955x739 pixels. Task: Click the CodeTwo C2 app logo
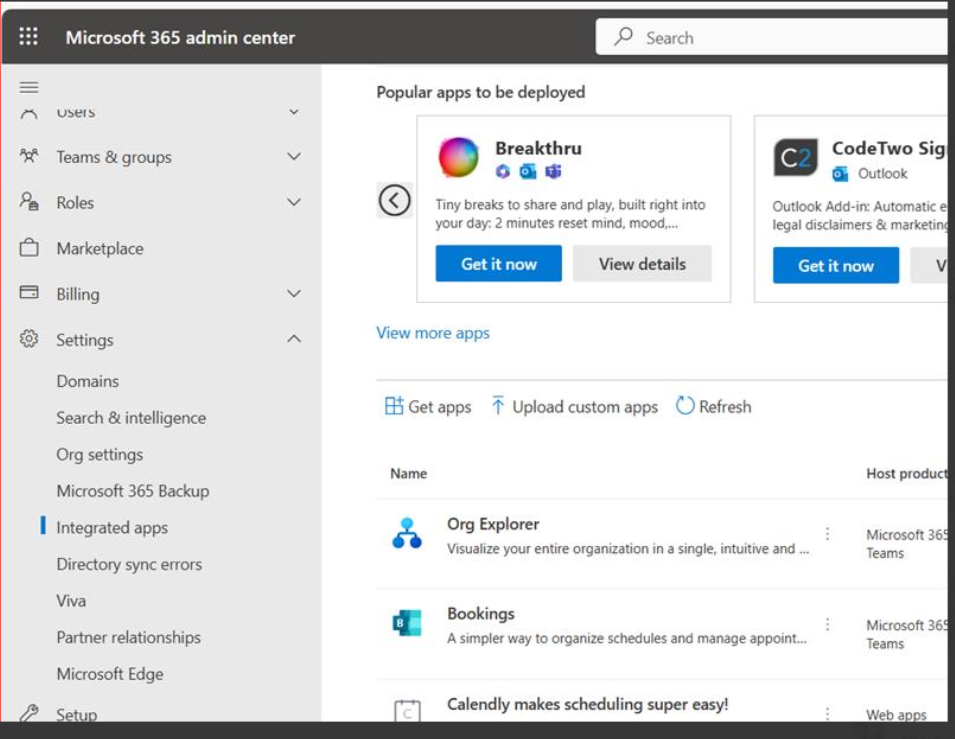tap(795, 158)
